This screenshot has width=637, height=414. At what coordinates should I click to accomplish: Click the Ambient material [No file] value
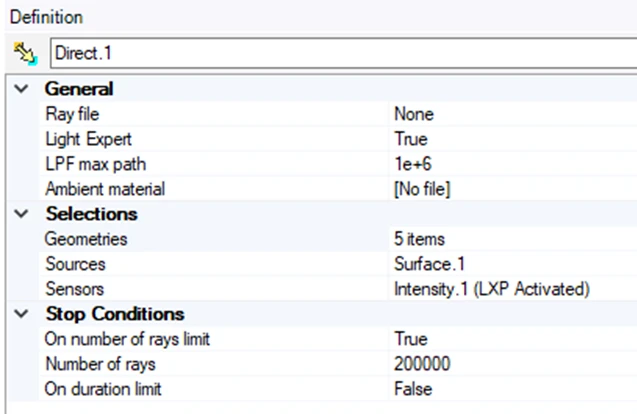(422, 189)
